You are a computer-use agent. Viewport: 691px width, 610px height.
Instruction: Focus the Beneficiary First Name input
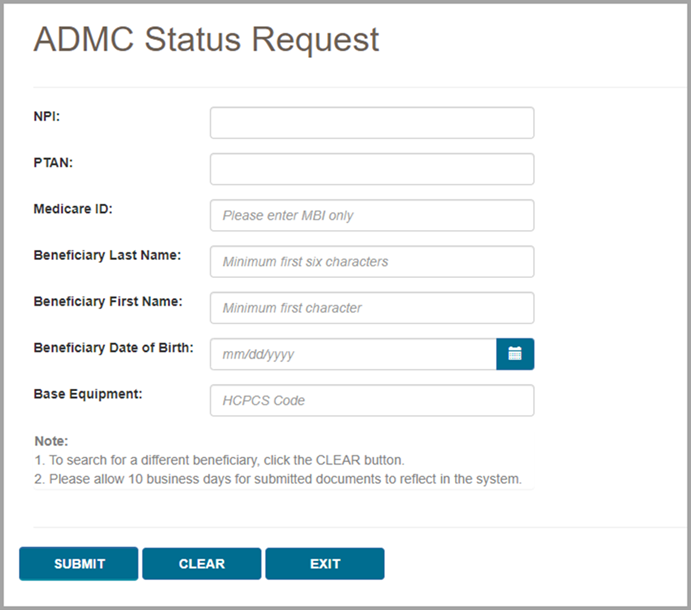(371, 308)
